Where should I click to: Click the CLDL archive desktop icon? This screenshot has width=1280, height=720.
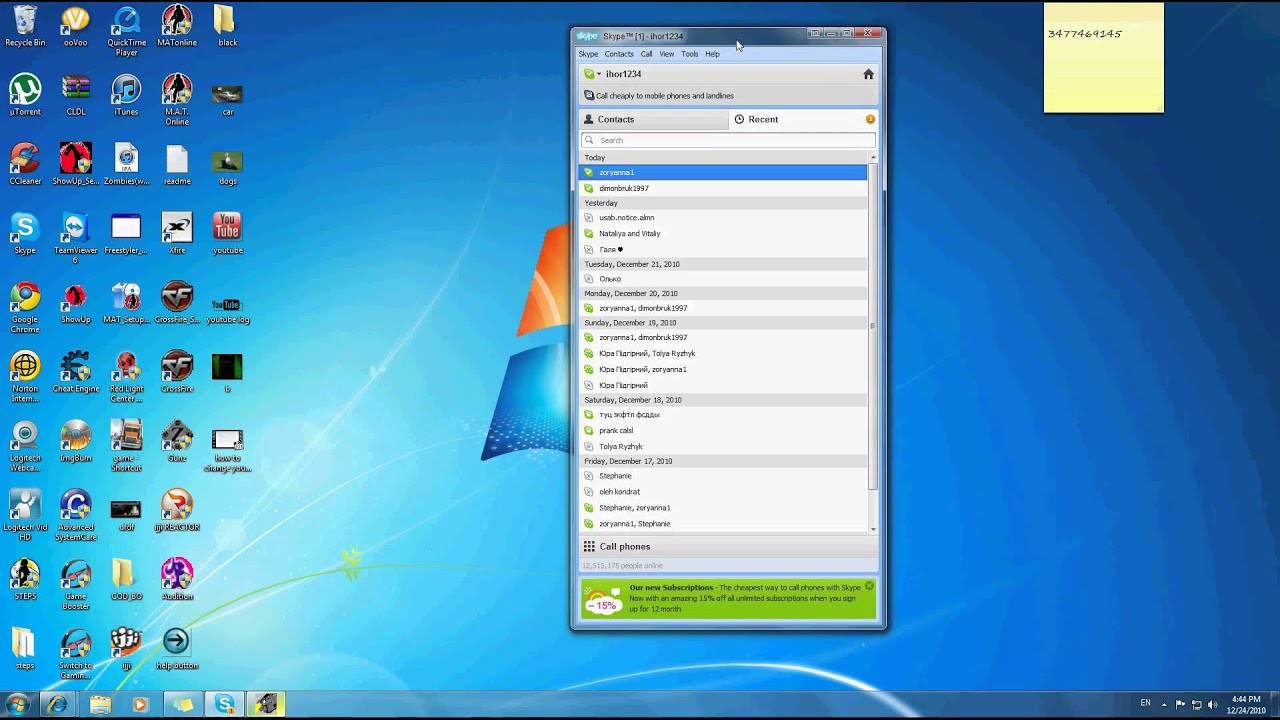click(76, 96)
